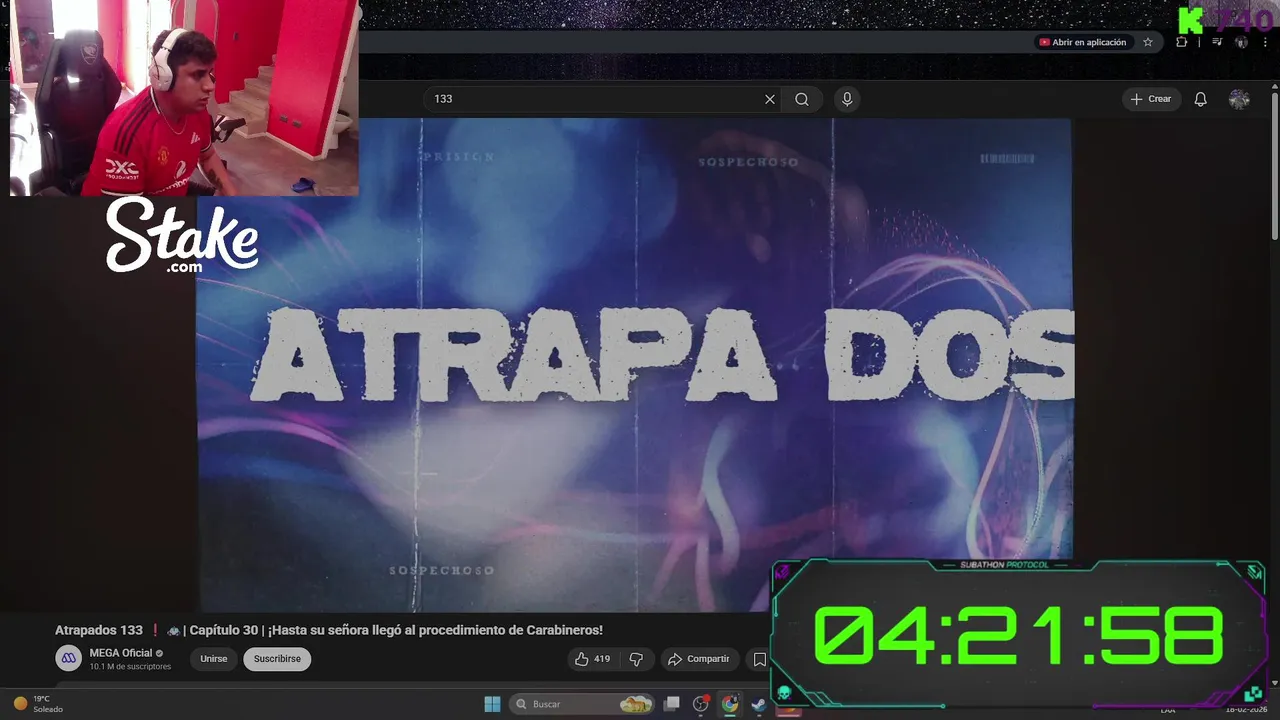Click the page scrollbar thumb

(1274, 167)
